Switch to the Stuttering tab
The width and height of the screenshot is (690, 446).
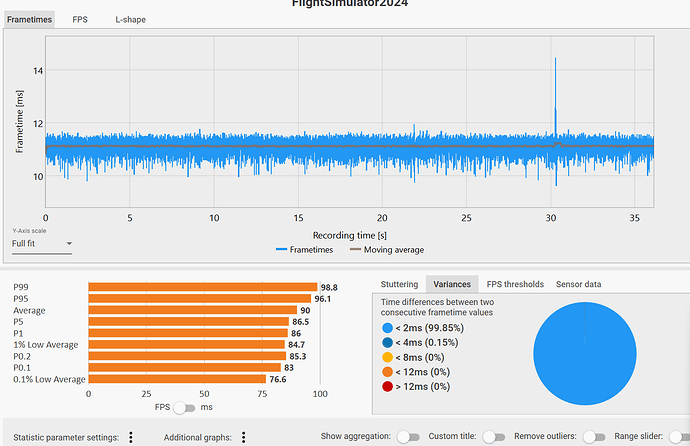[399, 284]
